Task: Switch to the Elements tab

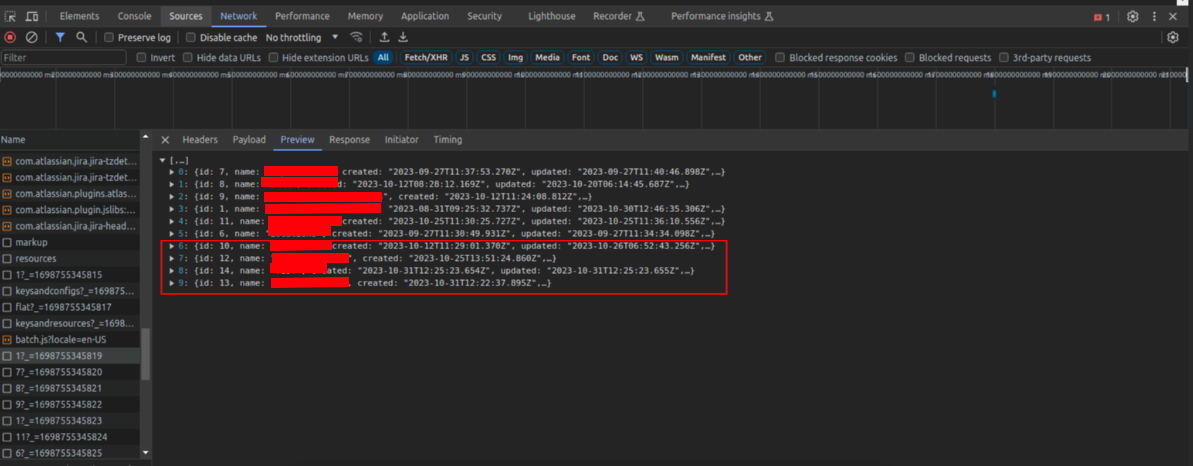Action: click(79, 16)
